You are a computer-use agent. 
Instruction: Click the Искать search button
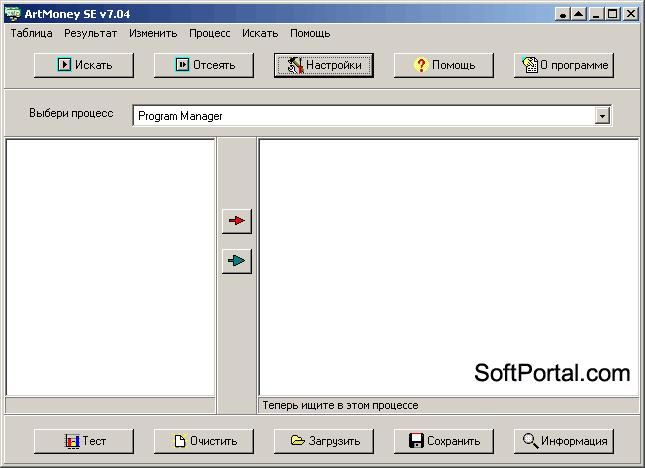pos(84,65)
